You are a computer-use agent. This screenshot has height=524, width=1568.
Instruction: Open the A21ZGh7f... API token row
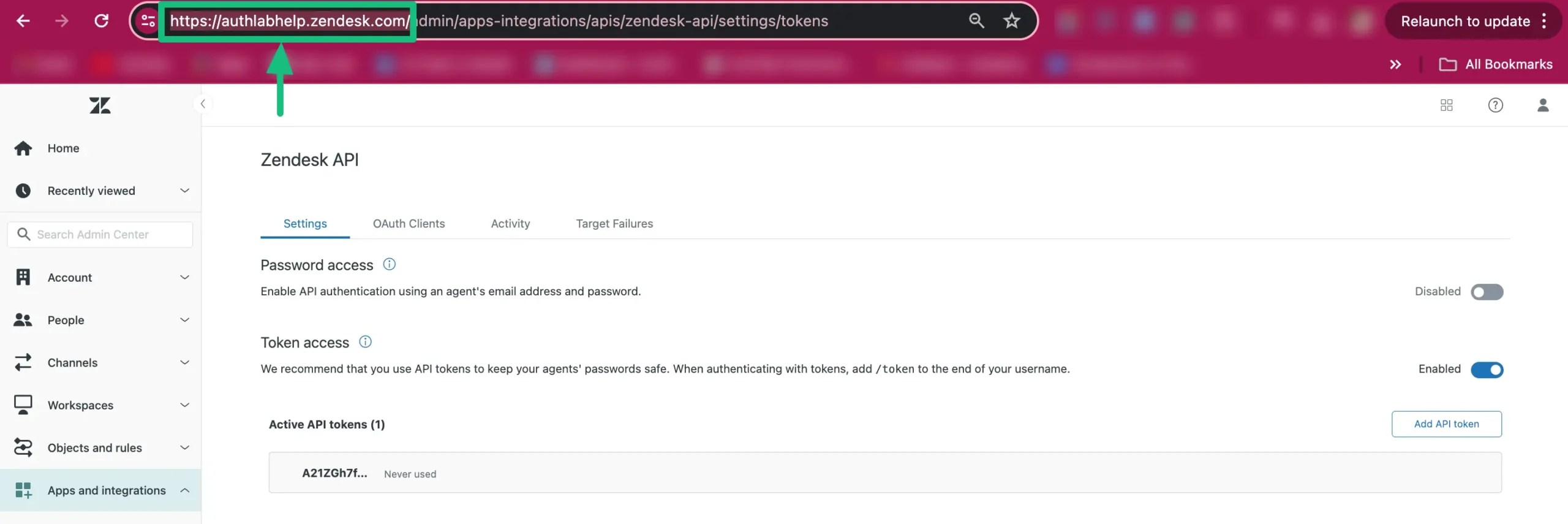[x=885, y=473]
